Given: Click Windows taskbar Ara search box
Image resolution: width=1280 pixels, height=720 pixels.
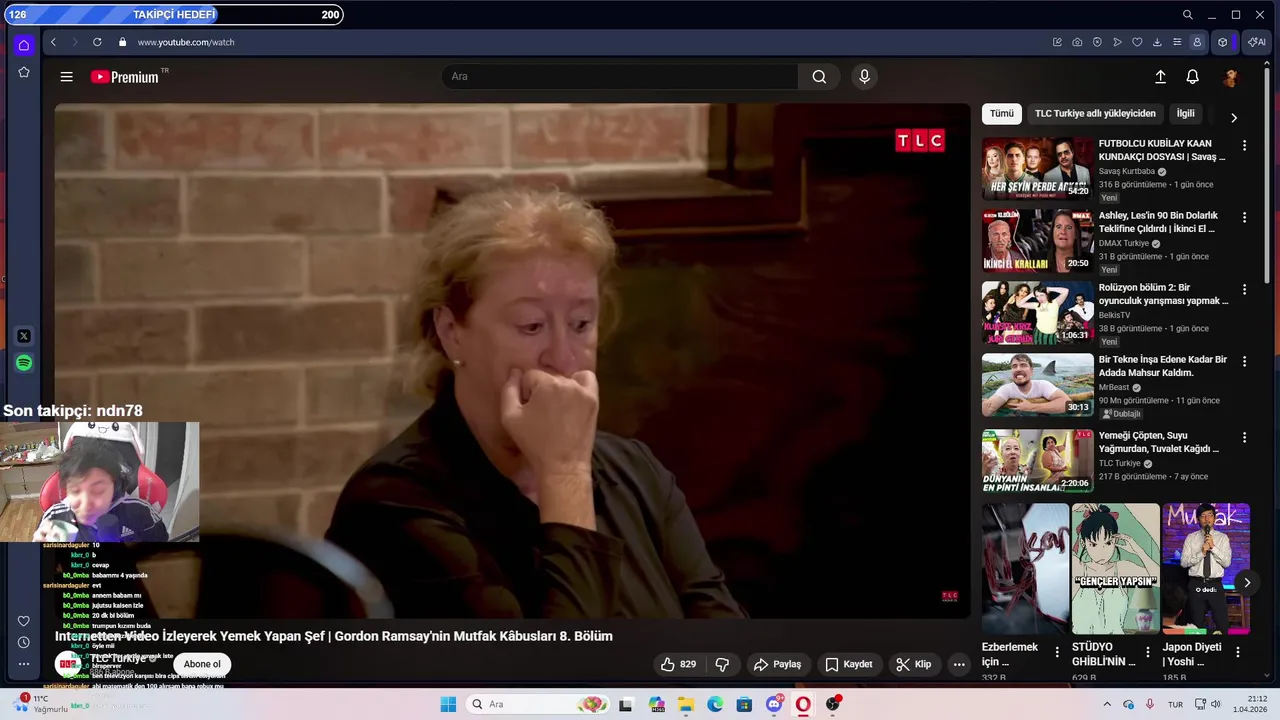Looking at the screenshot, I should 538,704.
